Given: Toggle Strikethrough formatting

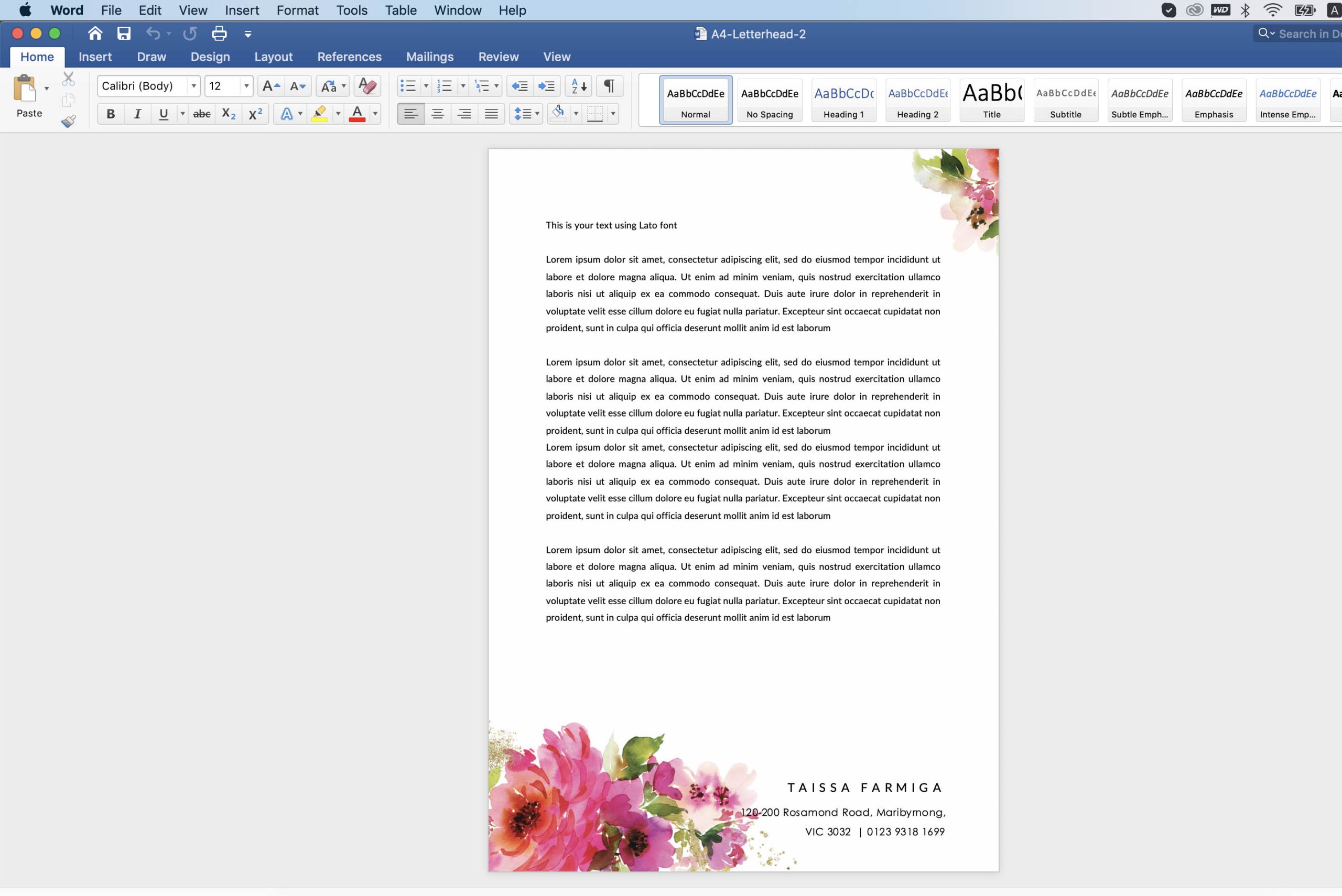Looking at the screenshot, I should (201, 114).
